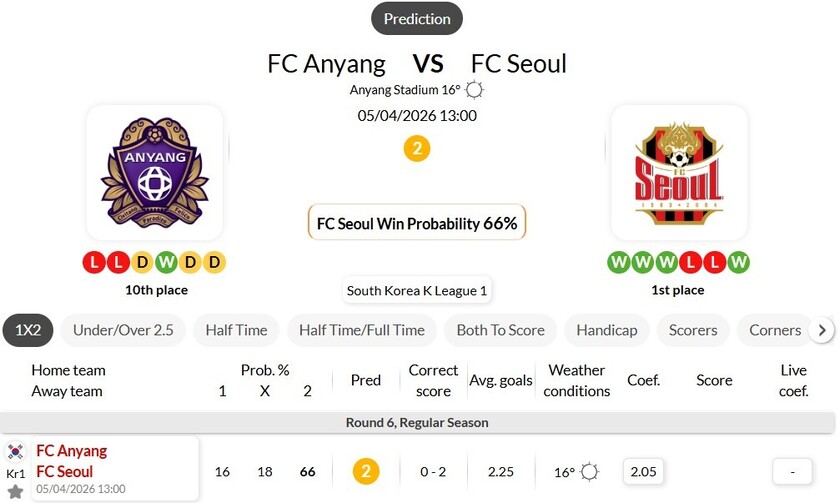Select the 1X2 tab
Screen dimensions: 840x503
tap(28, 330)
